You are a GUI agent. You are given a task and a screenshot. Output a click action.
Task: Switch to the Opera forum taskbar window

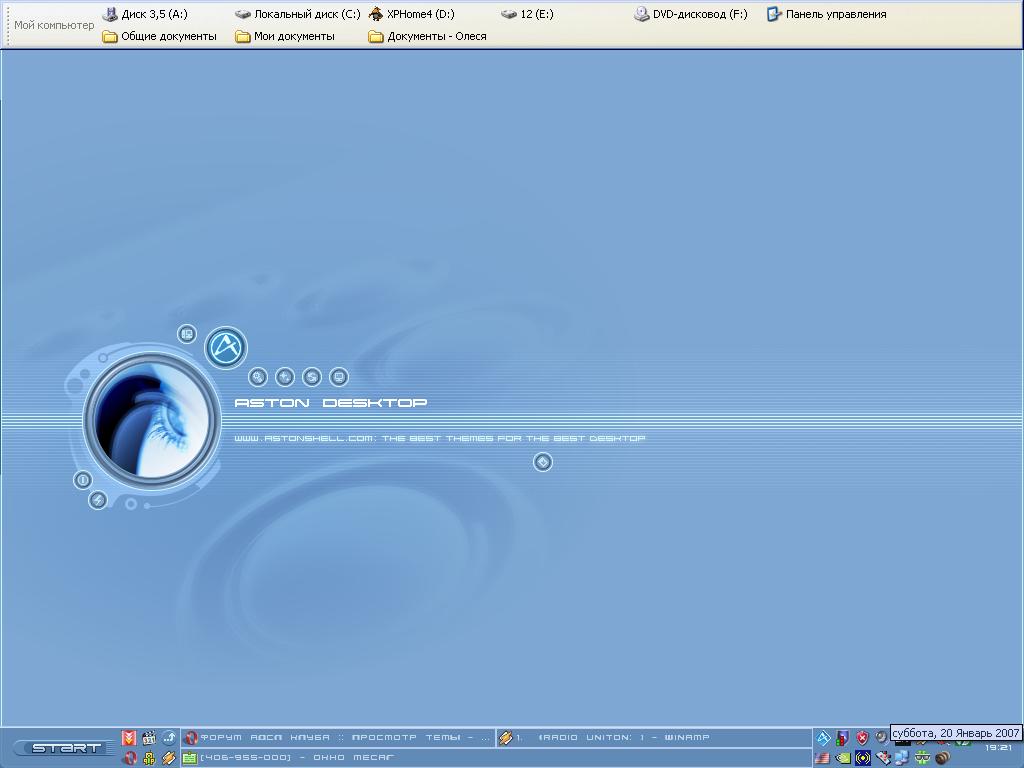[338, 738]
